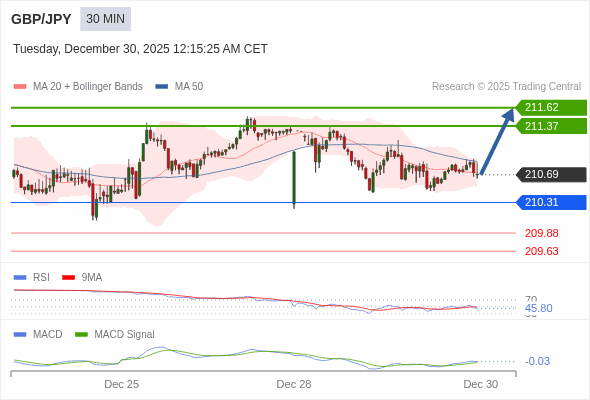
Task: Click the 'Dec 25' axis label
Action: click(122, 384)
